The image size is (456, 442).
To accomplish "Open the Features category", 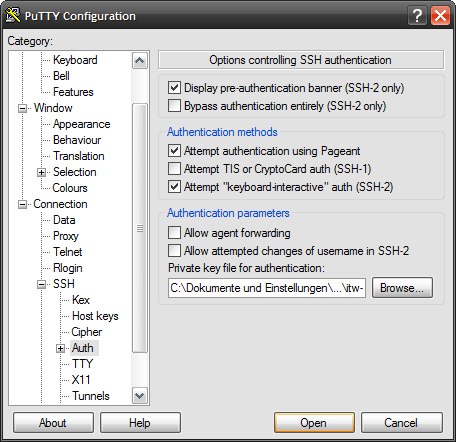I will click(x=73, y=92).
